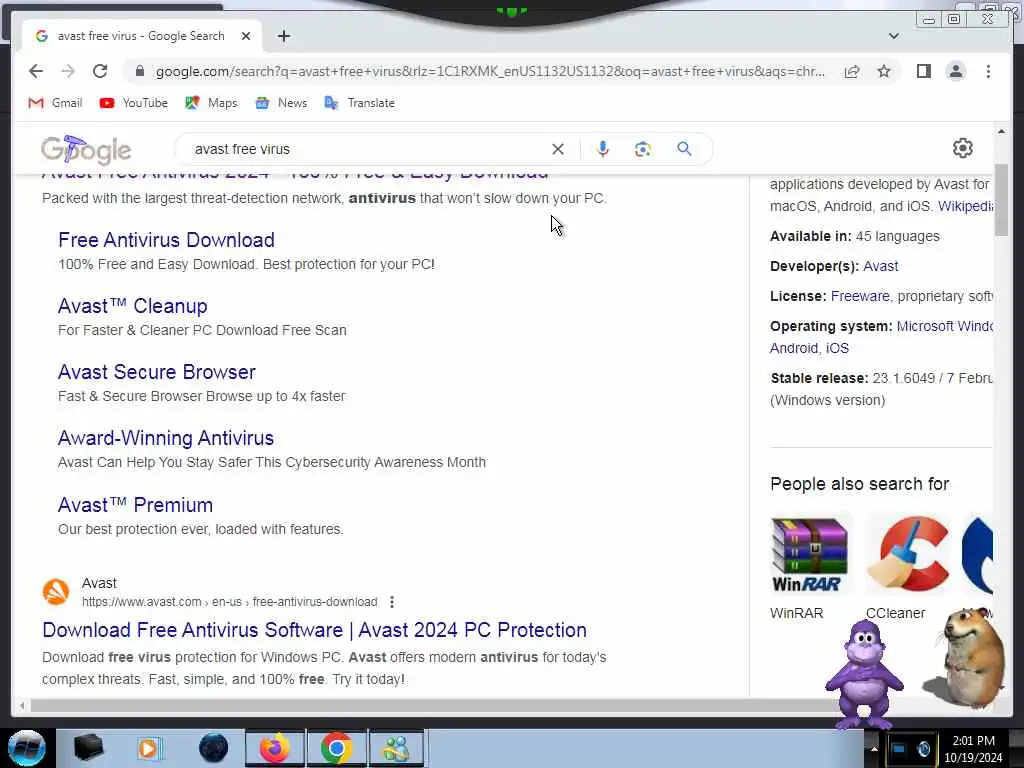Image resolution: width=1024 pixels, height=768 pixels.
Task: Open Avast Premium link
Action: point(135,505)
